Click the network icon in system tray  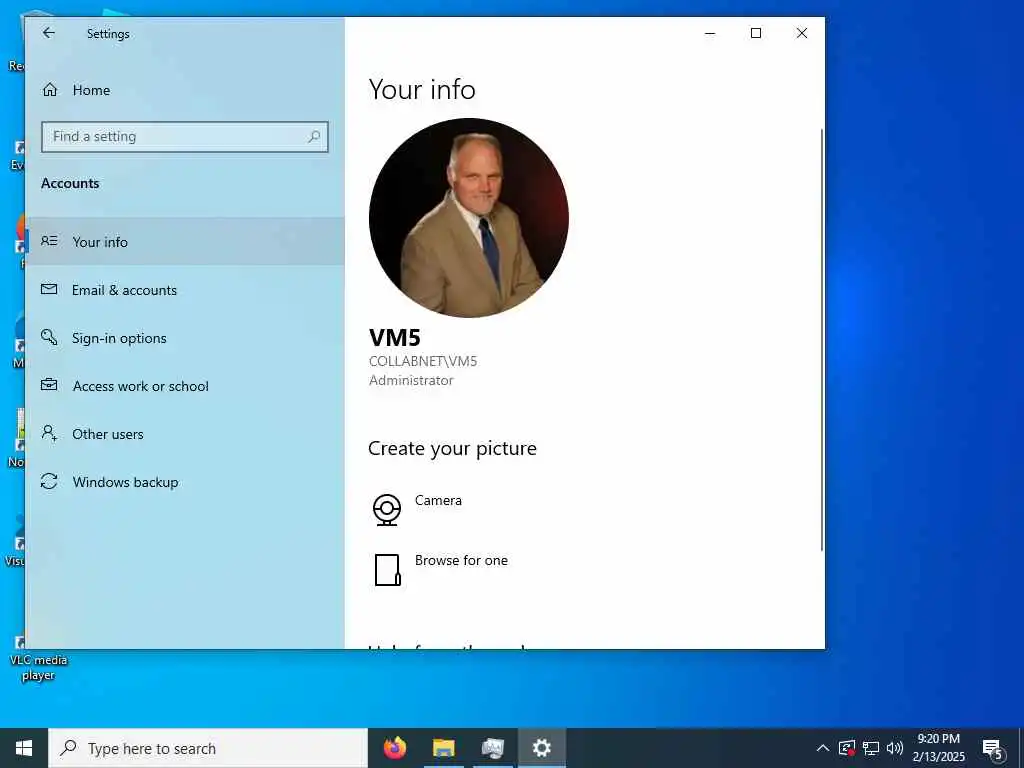871,748
